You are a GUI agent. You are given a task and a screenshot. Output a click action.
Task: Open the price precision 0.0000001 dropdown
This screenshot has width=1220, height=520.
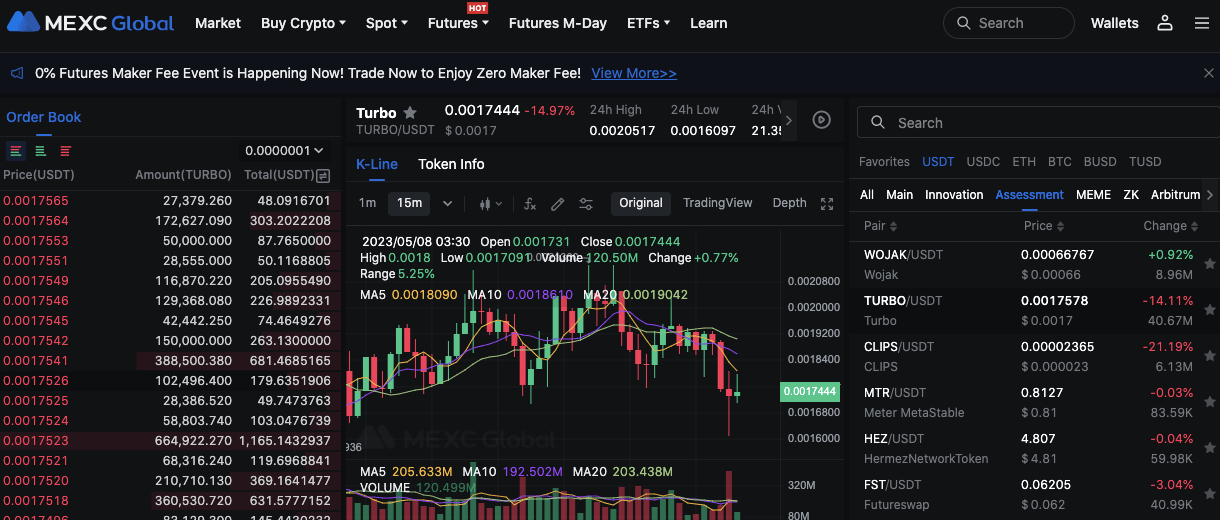coord(284,150)
